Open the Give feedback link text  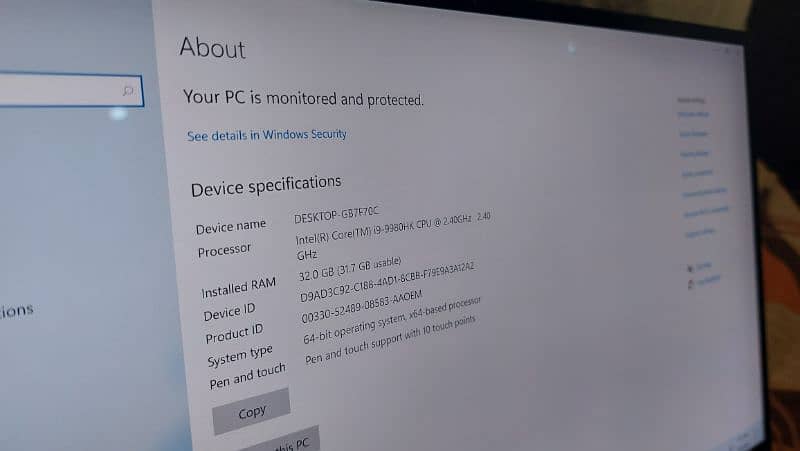click(x=709, y=280)
